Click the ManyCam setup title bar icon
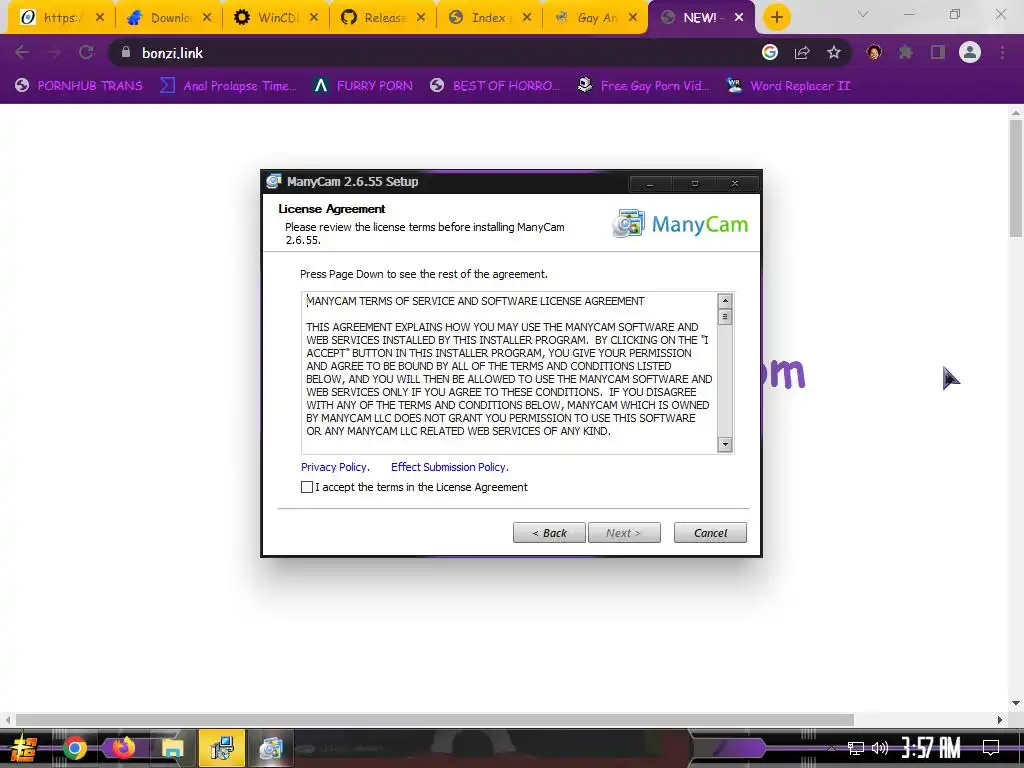This screenshot has width=1024, height=768. click(x=274, y=182)
